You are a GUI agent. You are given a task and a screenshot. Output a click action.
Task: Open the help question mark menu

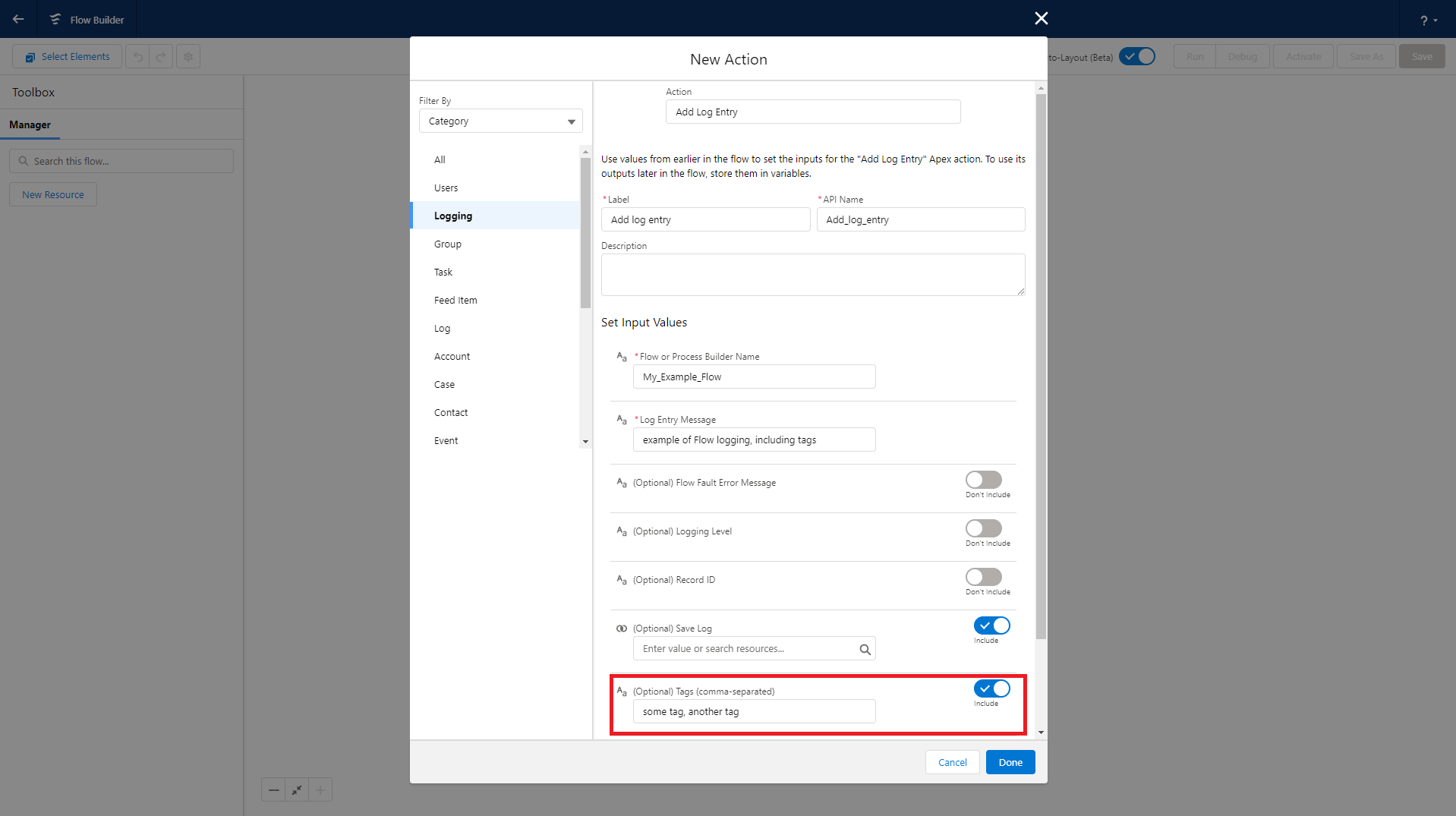tap(1429, 20)
